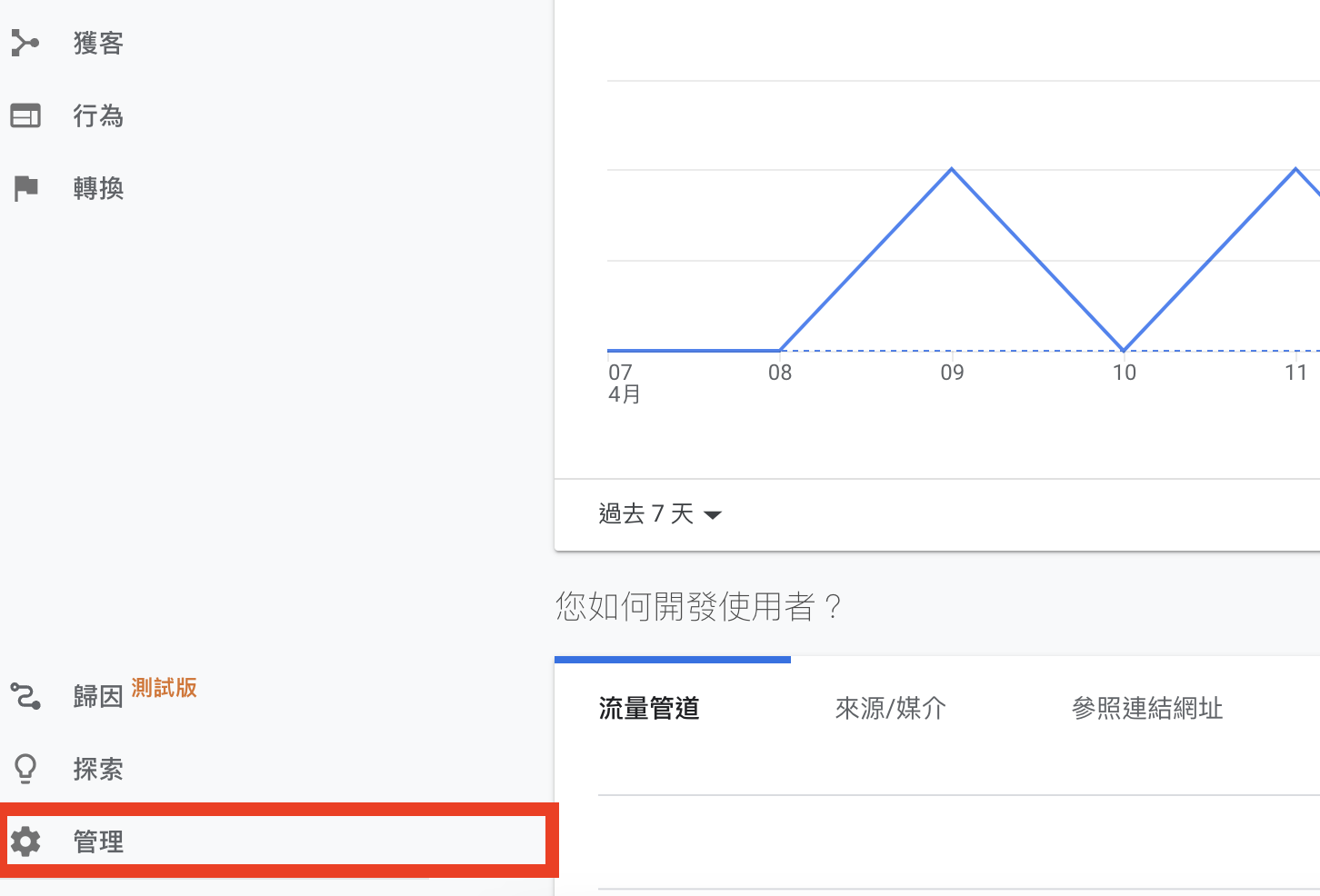Click the chart peak on date 09
The image size is (1320, 896).
point(952,168)
